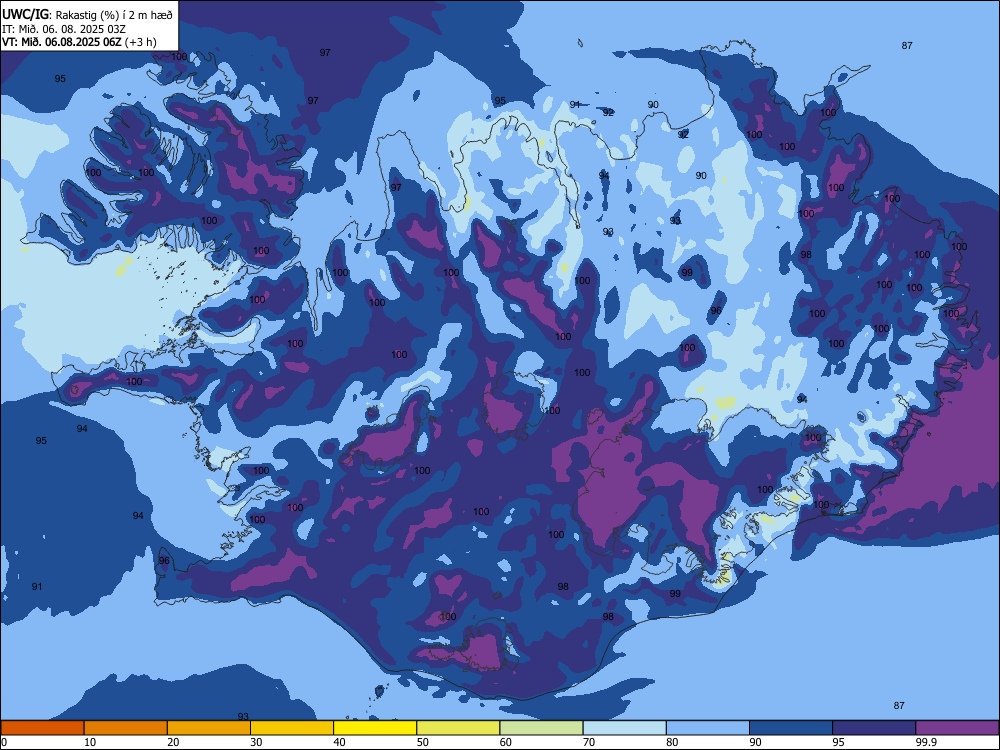Choose the purple above-99.9 legend swatch
Image resolution: width=1000 pixels, height=750 pixels.
click(957, 728)
